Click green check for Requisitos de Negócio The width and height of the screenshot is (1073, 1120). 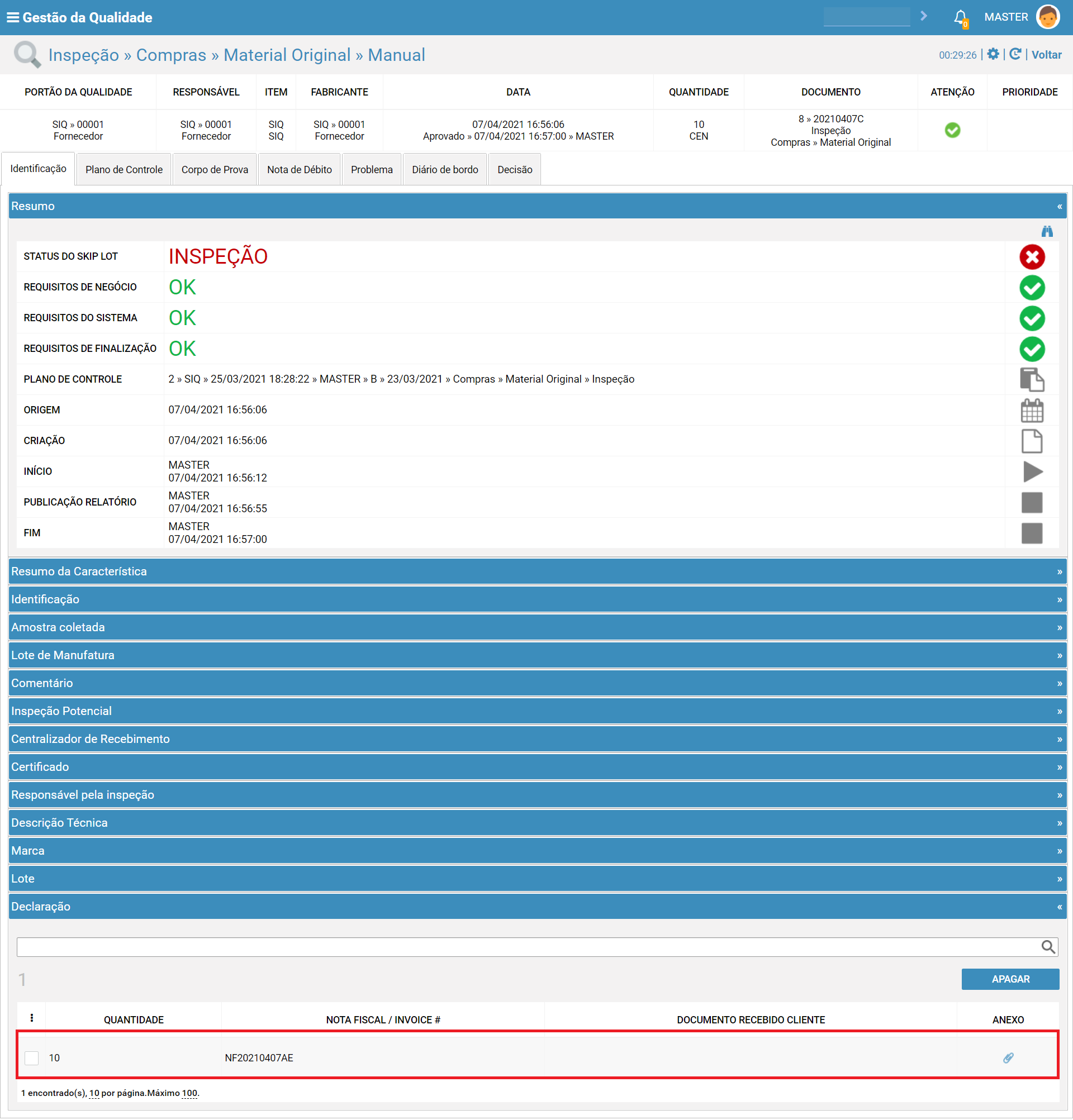[1032, 288]
